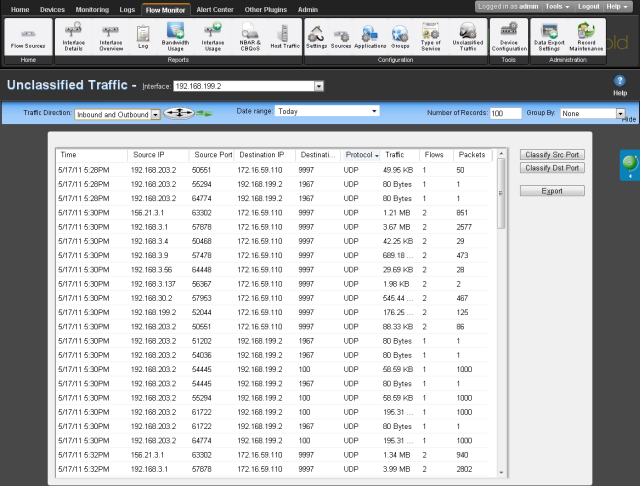This screenshot has height=486, width=640.
Task: Hide the filter options bar
Action: tap(629, 119)
